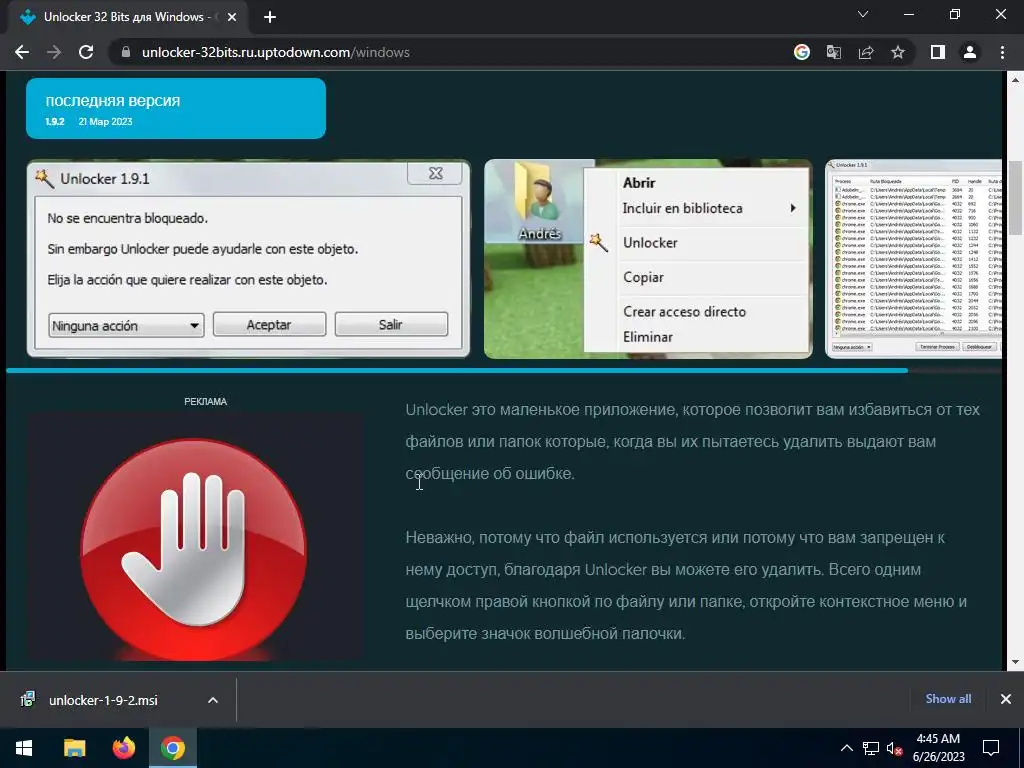Click the address bar URL

(276, 53)
